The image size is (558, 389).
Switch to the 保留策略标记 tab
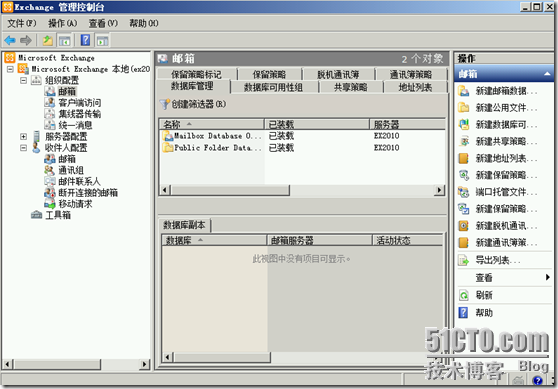click(196, 74)
